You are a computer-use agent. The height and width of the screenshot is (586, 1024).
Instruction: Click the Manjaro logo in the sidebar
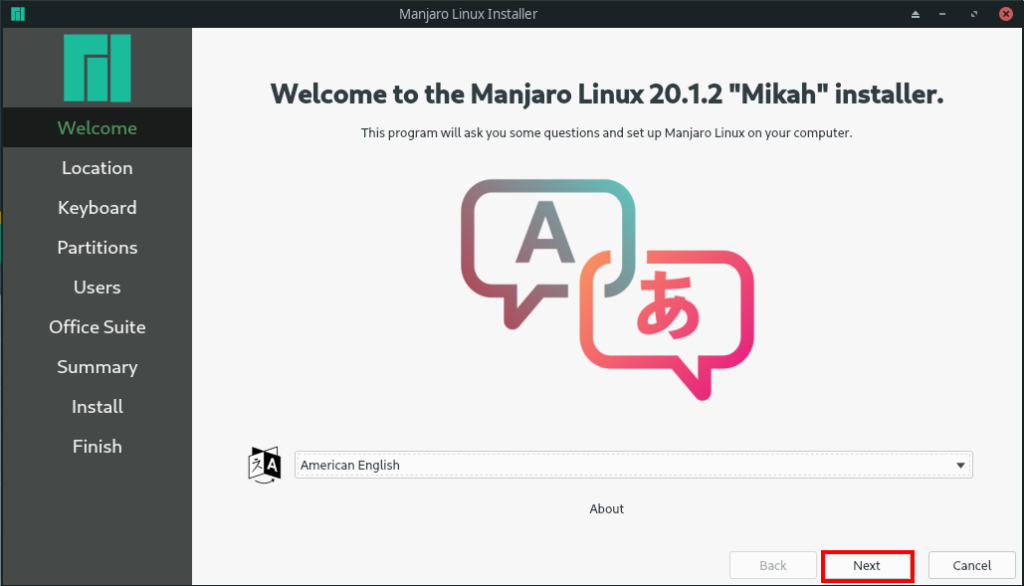[97, 68]
